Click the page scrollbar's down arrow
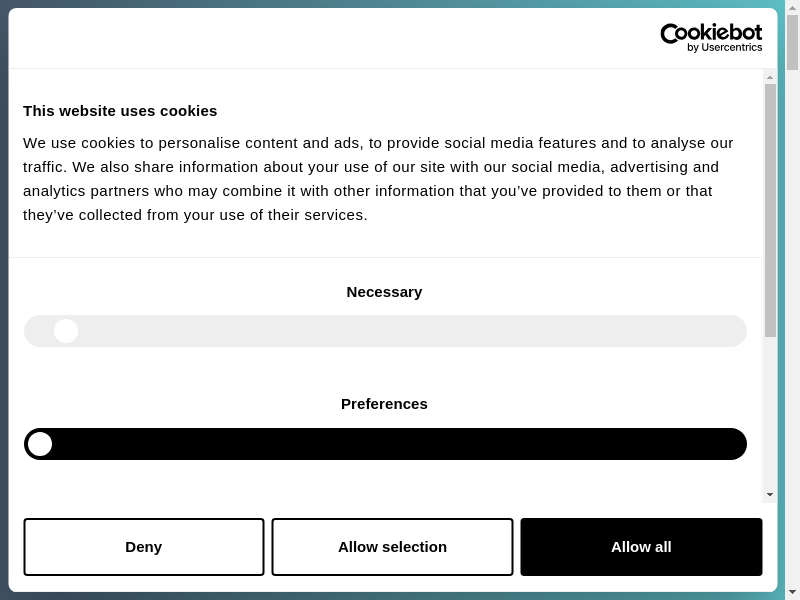 [792, 592]
